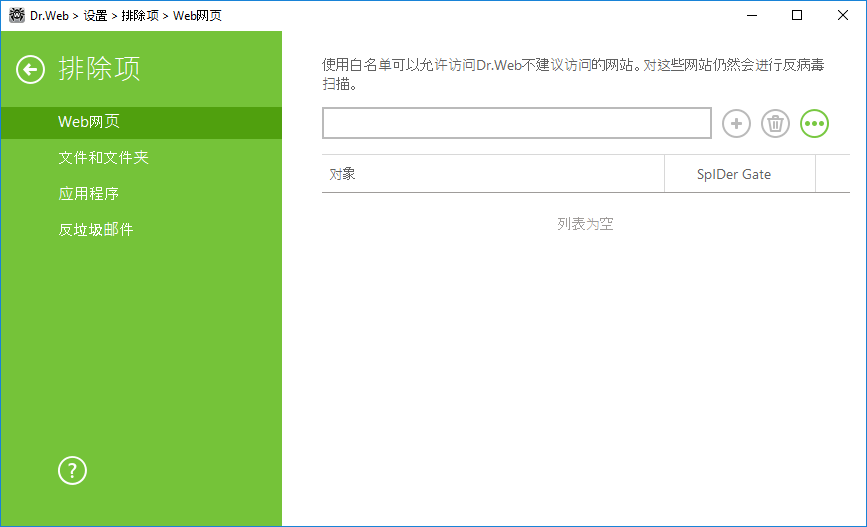Click the plus icon to add website

pos(736,123)
